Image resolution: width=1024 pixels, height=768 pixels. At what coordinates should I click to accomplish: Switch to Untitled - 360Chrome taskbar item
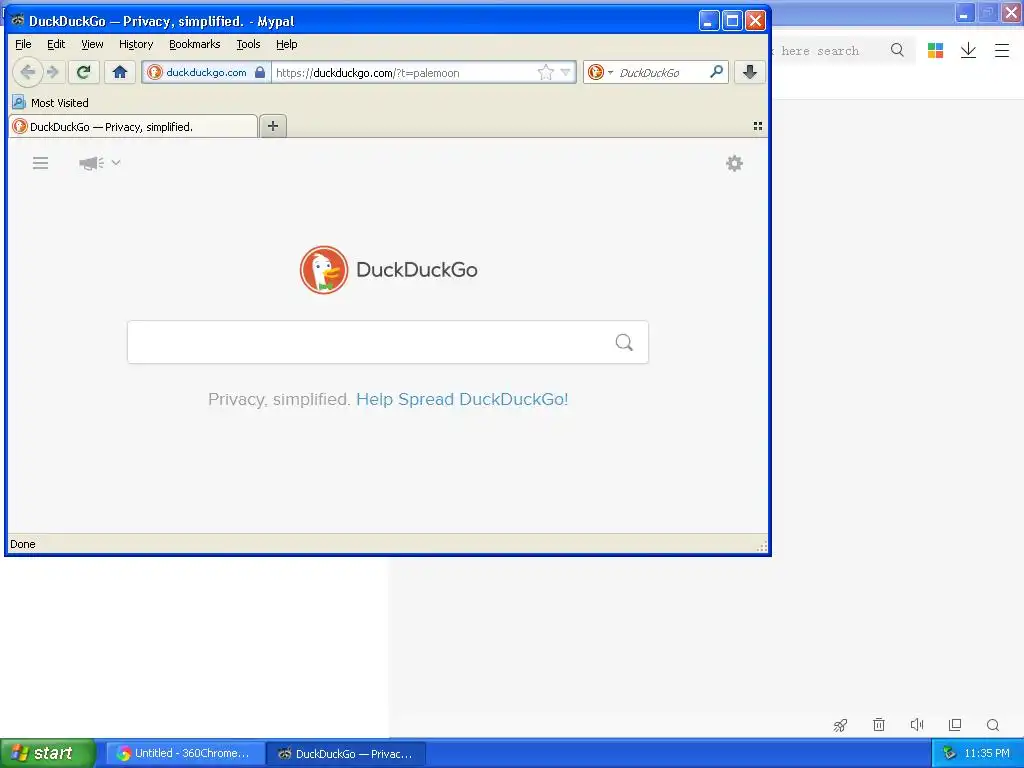tap(185, 753)
